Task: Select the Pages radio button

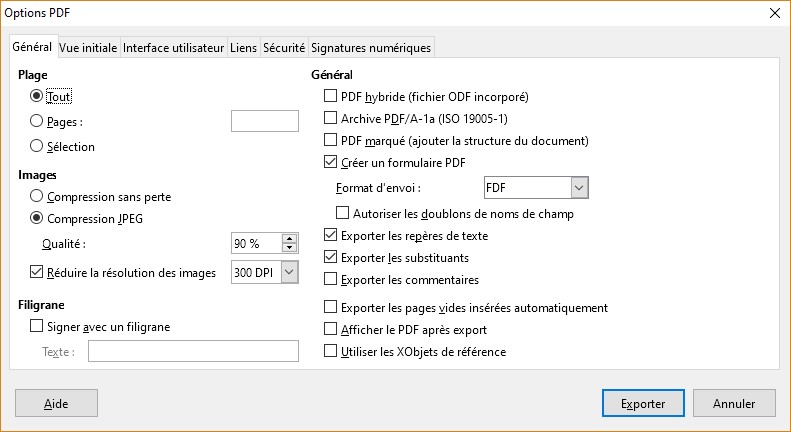Action: pos(38,121)
